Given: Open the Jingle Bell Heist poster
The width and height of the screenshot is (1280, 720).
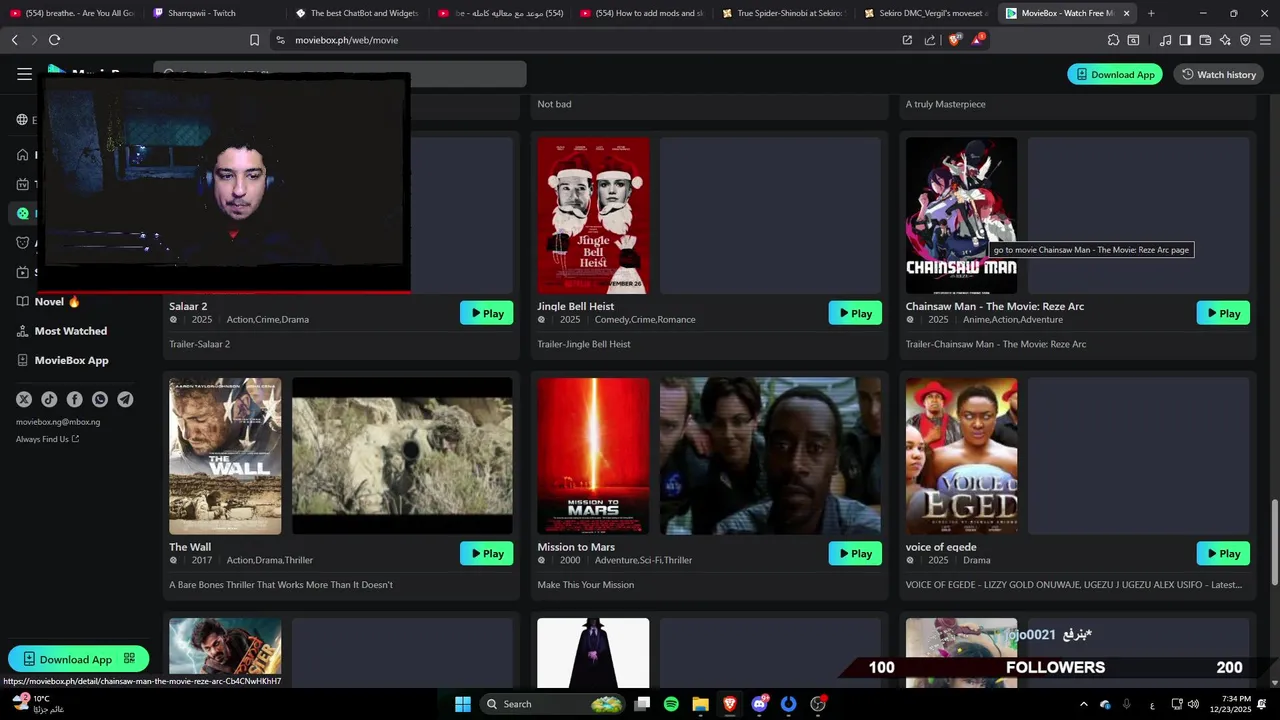Looking at the screenshot, I should pyautogui.click(x=593, y=215).
